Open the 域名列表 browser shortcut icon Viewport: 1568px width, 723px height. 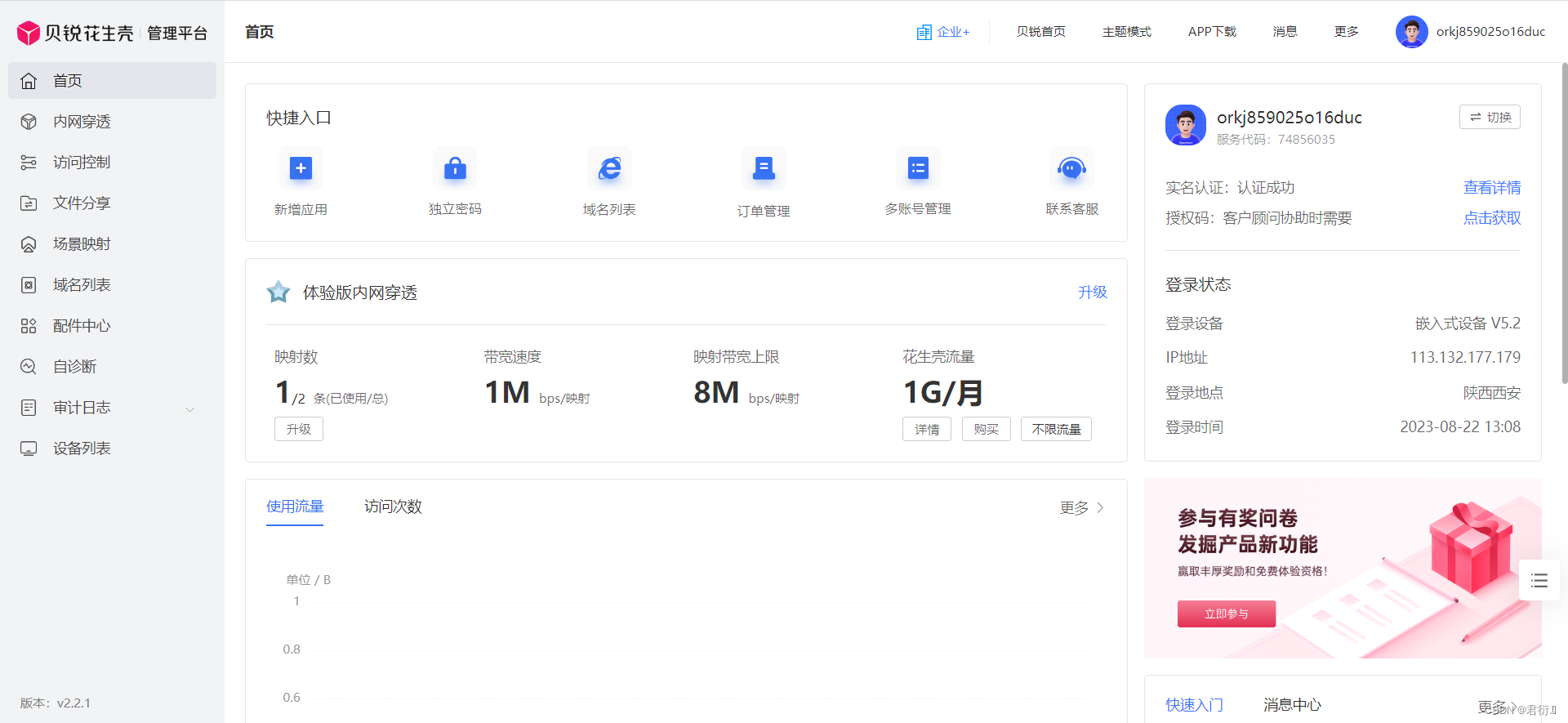pos(609,168)
